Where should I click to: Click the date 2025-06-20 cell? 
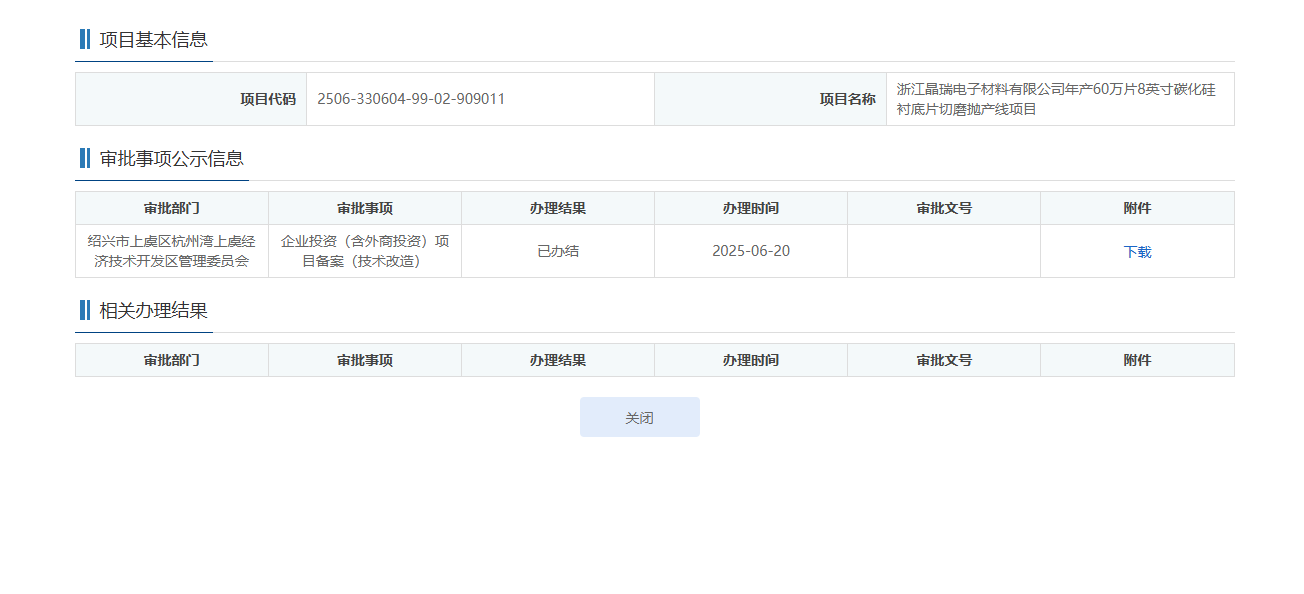point(751,251)
